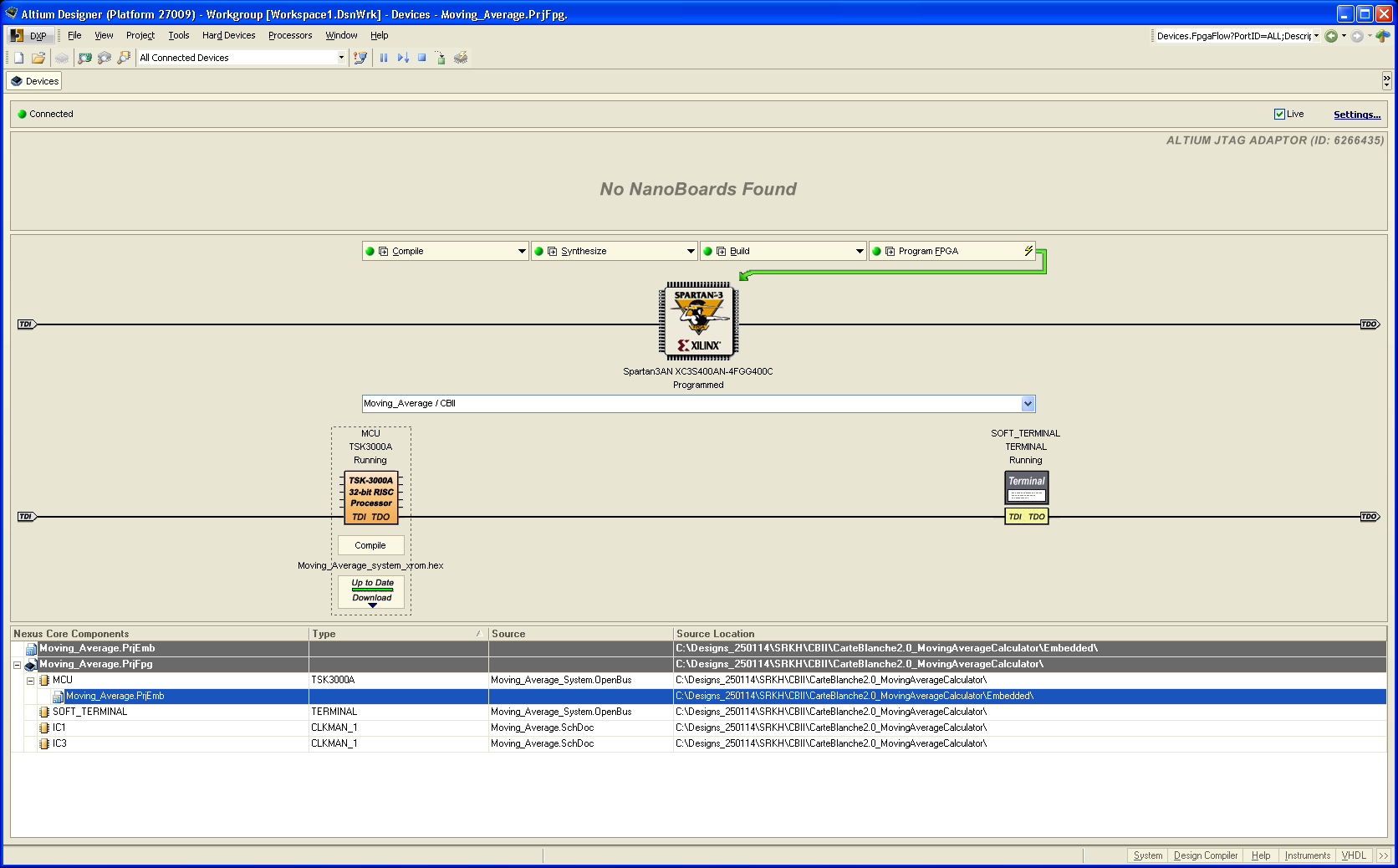Open the Build stage dropdown arrow
Viewport: 1398px width, 868px height.
860,251
